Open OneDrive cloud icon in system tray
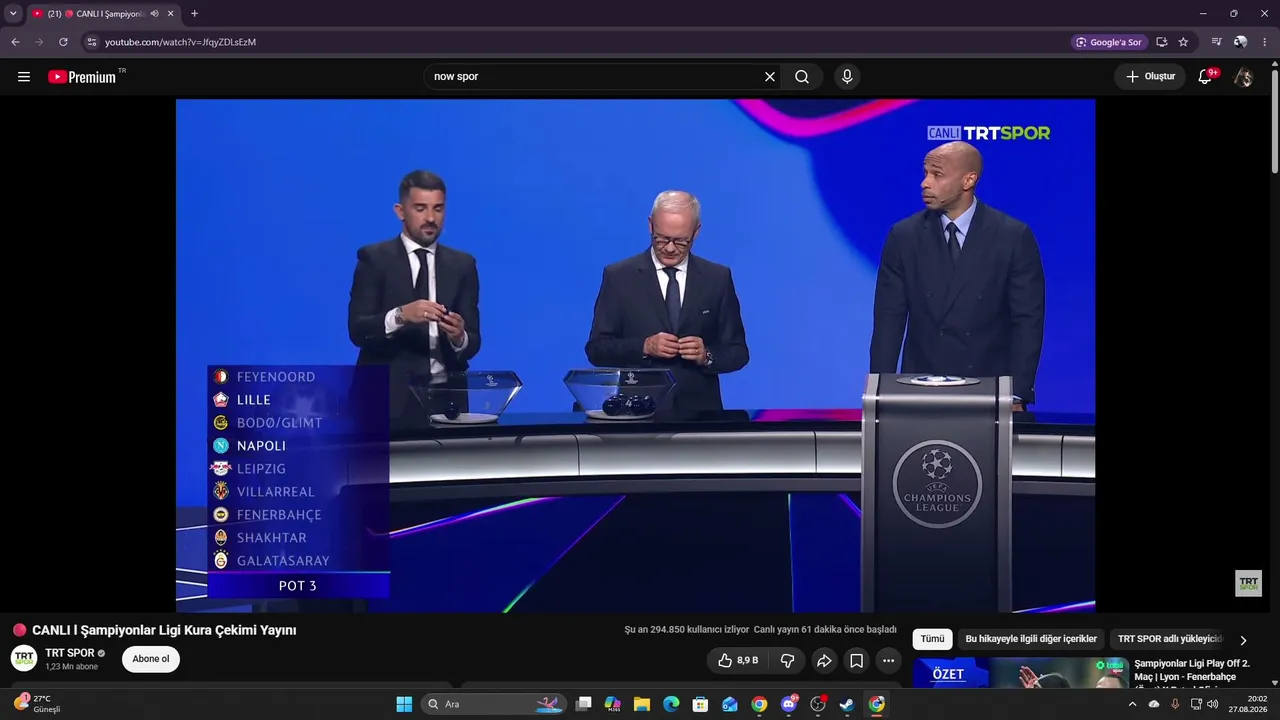 (1154, 704)
